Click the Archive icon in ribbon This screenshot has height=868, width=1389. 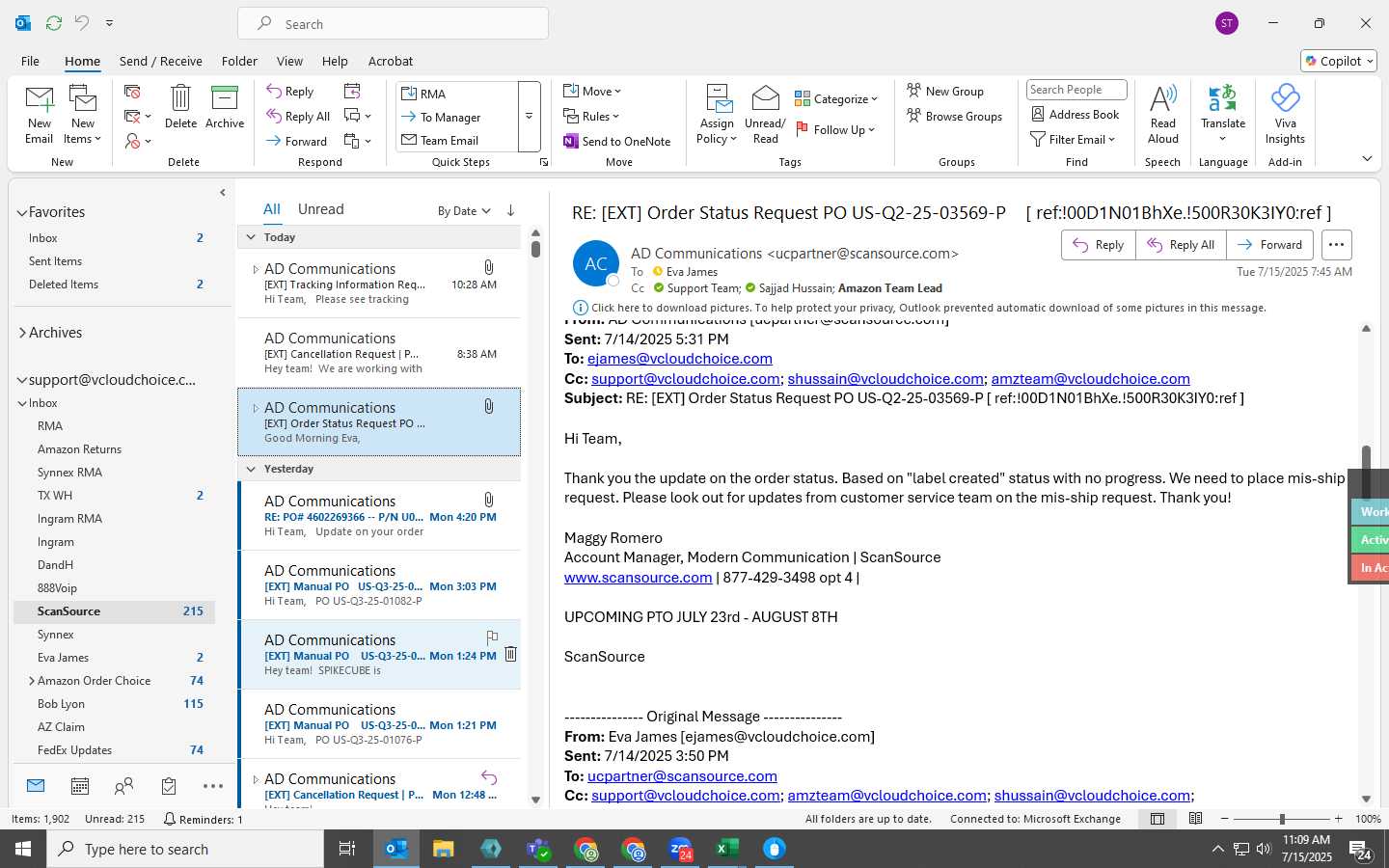pos(225,107)
